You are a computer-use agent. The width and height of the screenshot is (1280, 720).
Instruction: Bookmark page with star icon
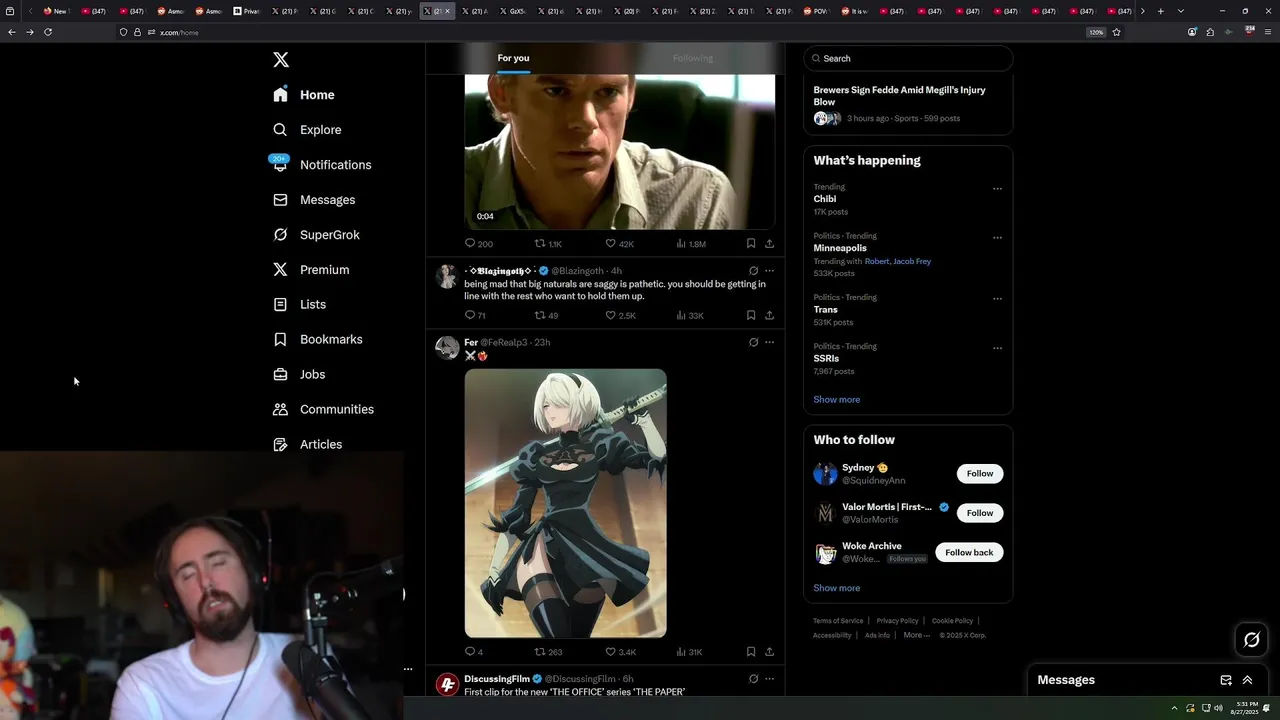[1116, 32]
